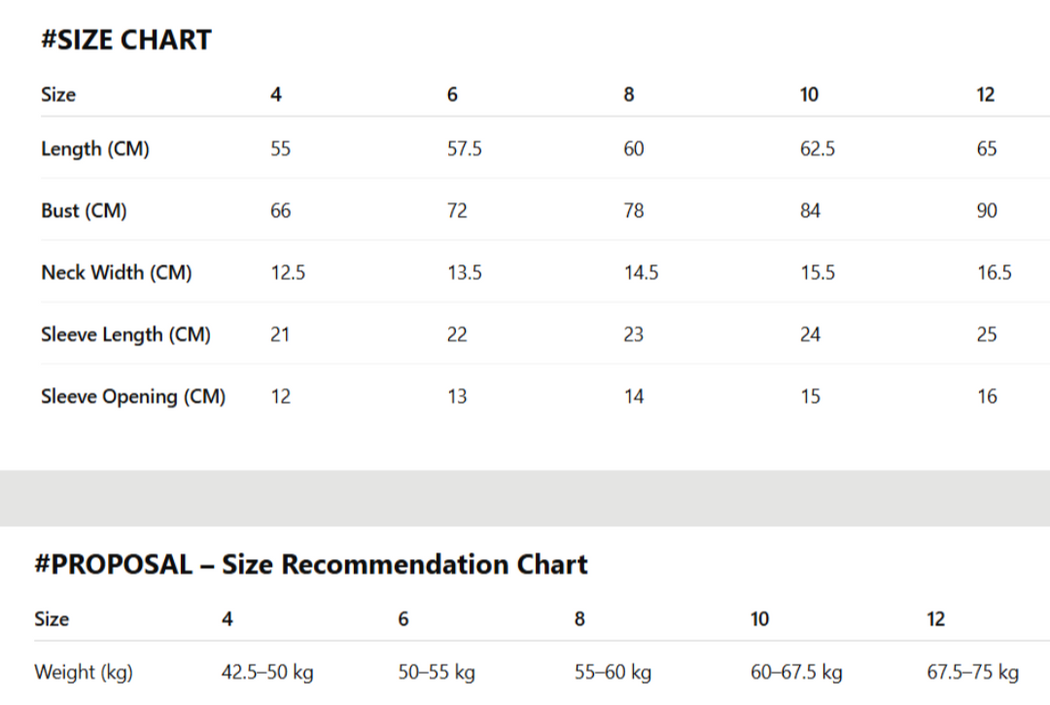This screenshot has width=1050, height=705.
Task: Click the neck width value 12.5
Action: pyautogui.click(x=288, y=273)
